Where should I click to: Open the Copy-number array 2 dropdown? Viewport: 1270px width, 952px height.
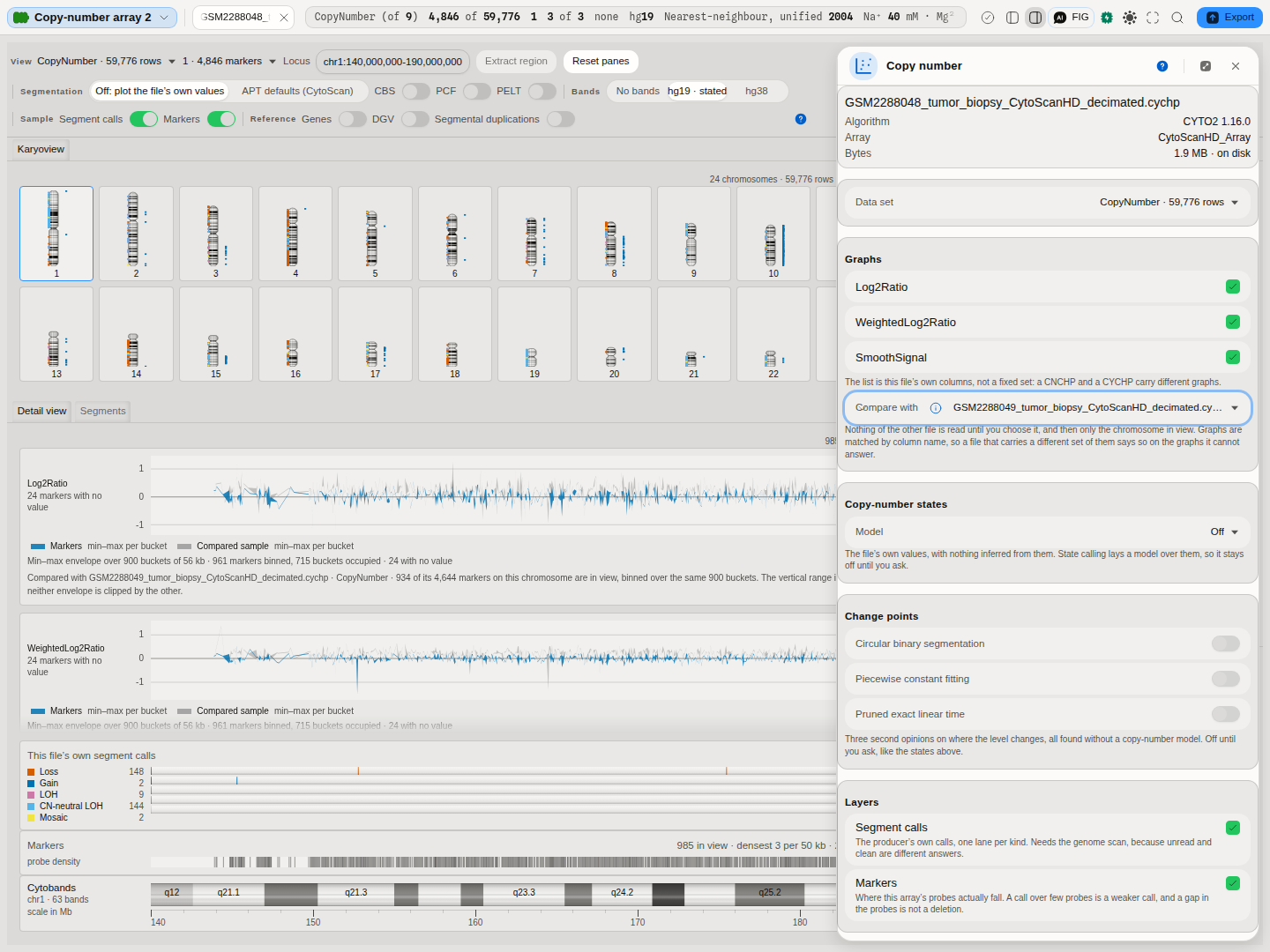pyautogui.click(x=92, y=18)
